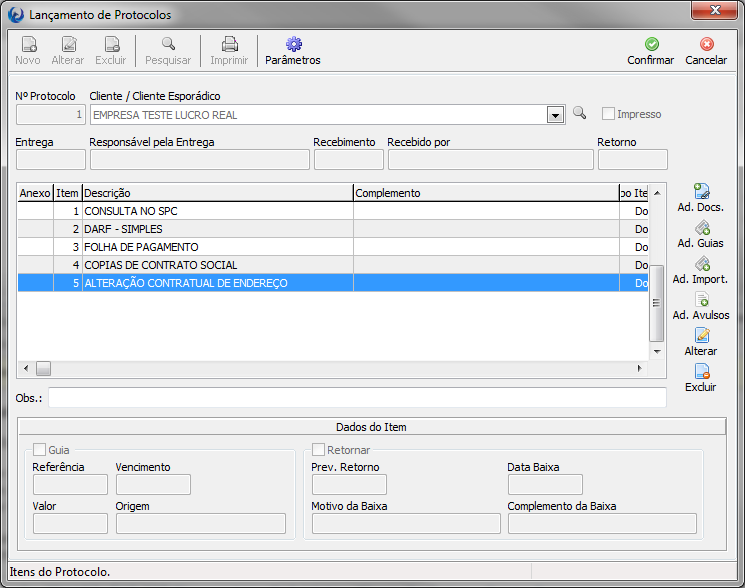The width and height of the screenshot is (745, 588).
Task: Toggle the Retornar checkbox
Action: [318, 449]
